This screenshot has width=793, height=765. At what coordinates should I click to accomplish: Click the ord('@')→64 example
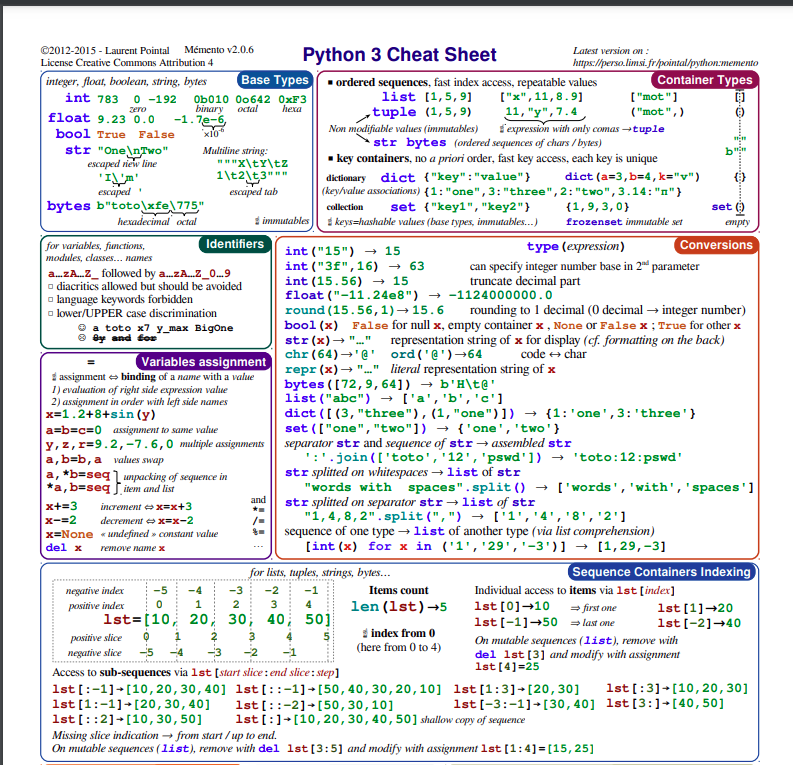pyautogui.click(x=436, y=354)
